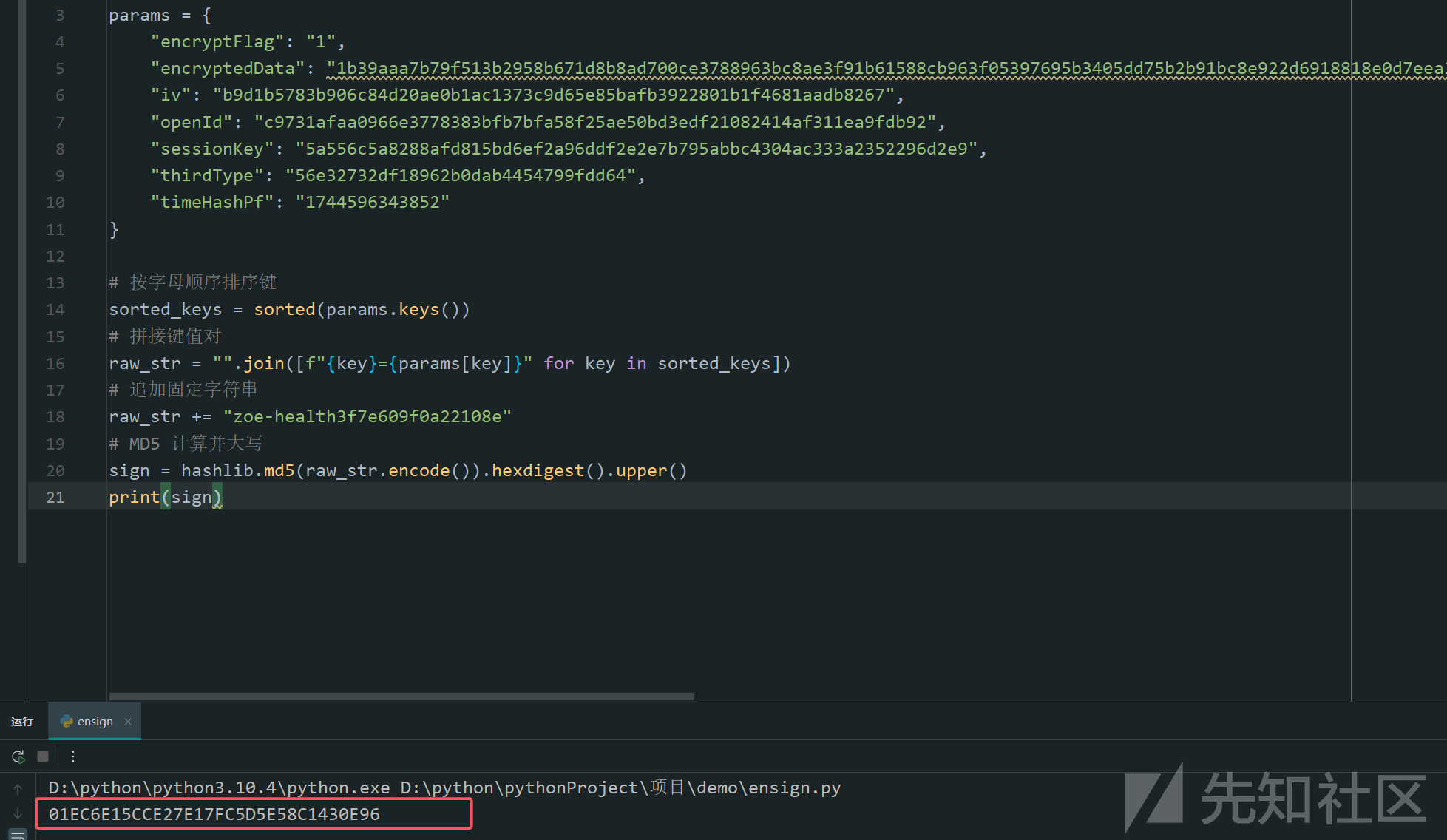Select the ensign run tab
The image size is (1447, 840).
pyautogui.click(x=95, y=722)
